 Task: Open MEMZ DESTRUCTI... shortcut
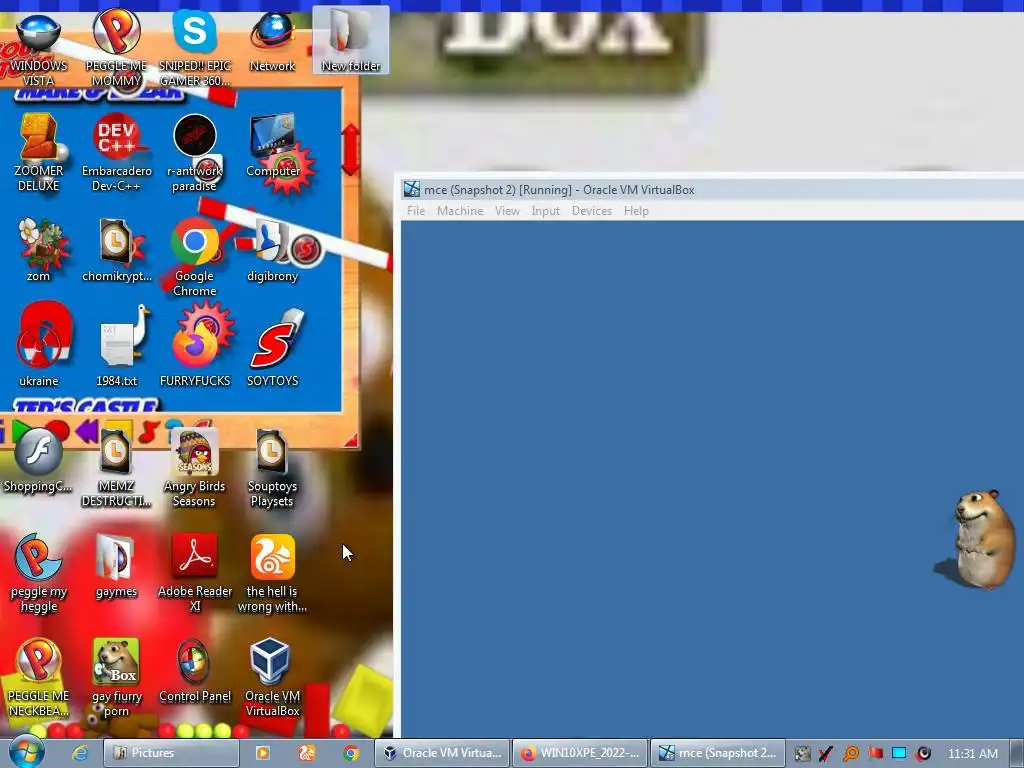pyautogui.click(x=116, y=468)
